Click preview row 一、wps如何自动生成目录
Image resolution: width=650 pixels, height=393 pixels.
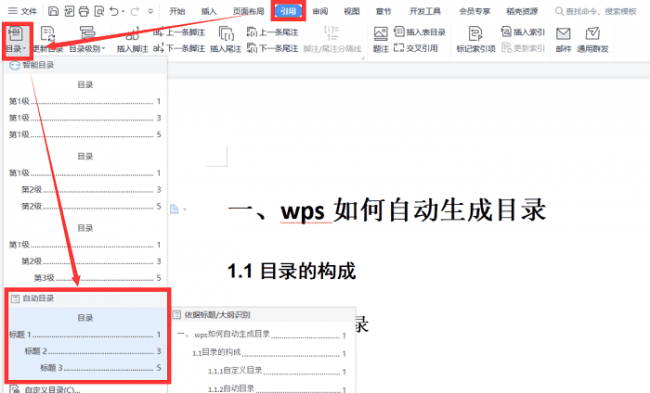click(261, 335)
